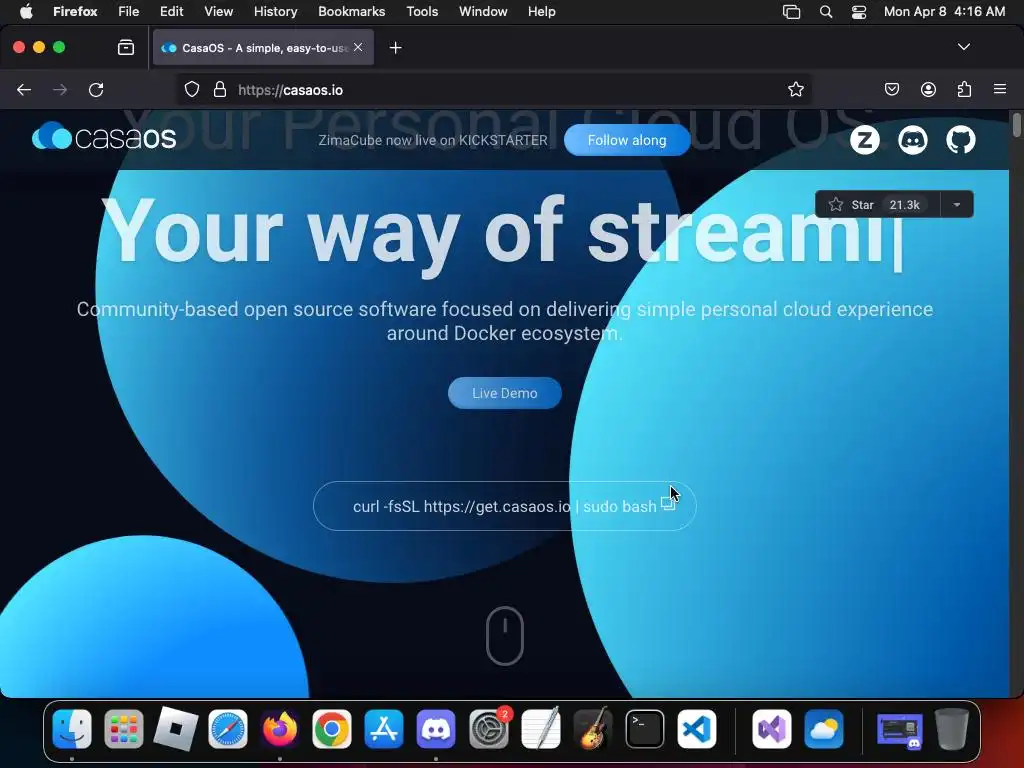1024x768 pixels.
Task: Open Control Center in menu bar
Action: tap(859, 12)
